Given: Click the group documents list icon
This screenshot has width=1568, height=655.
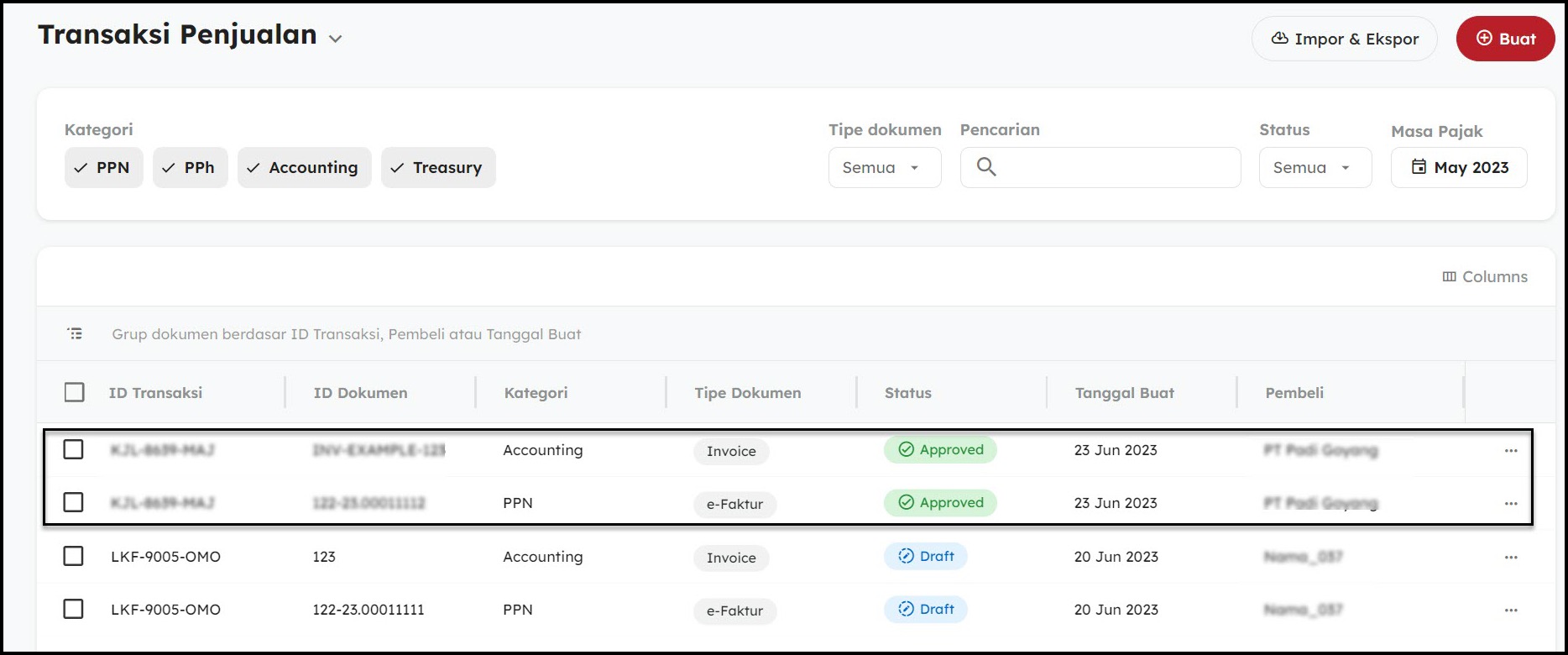Looking at the screenshot, I should 75,334.
